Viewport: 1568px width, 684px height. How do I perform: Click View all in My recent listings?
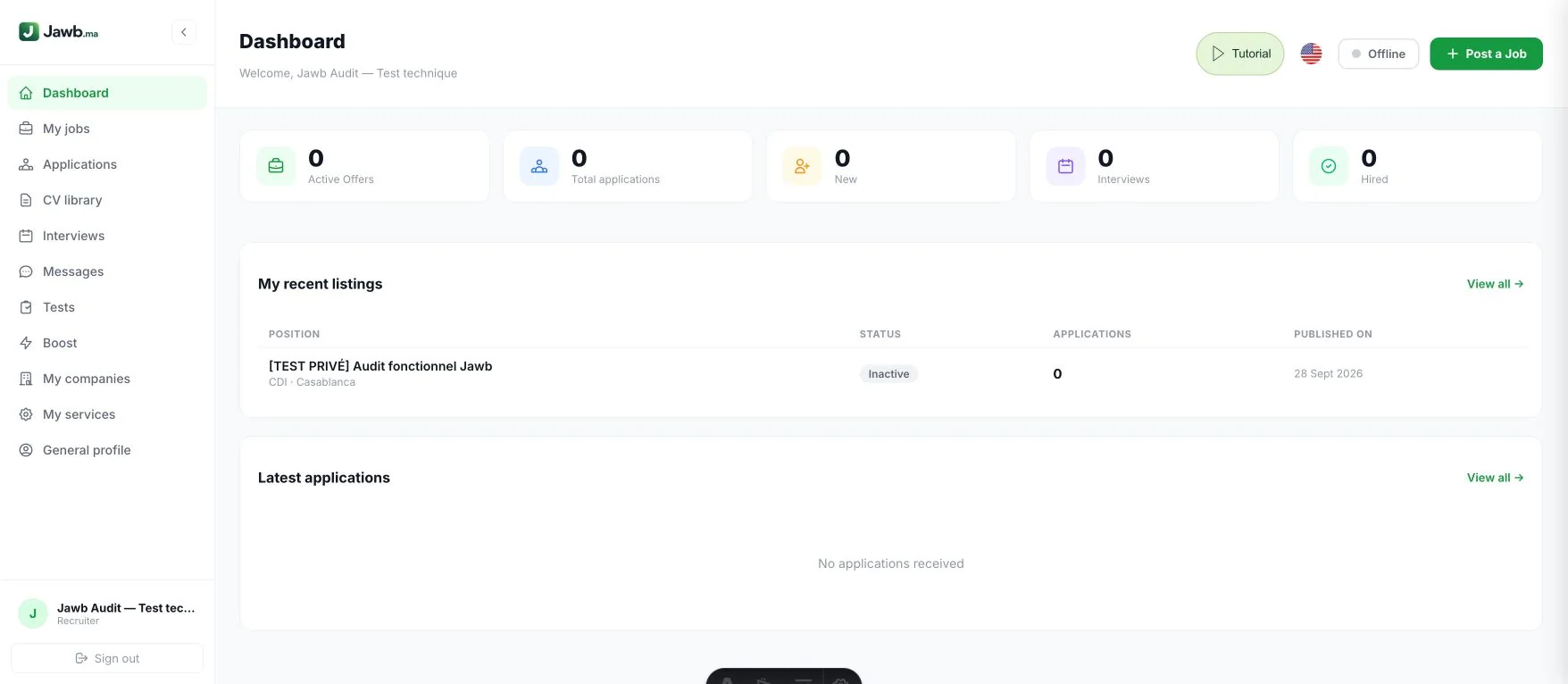[1495, 284]
